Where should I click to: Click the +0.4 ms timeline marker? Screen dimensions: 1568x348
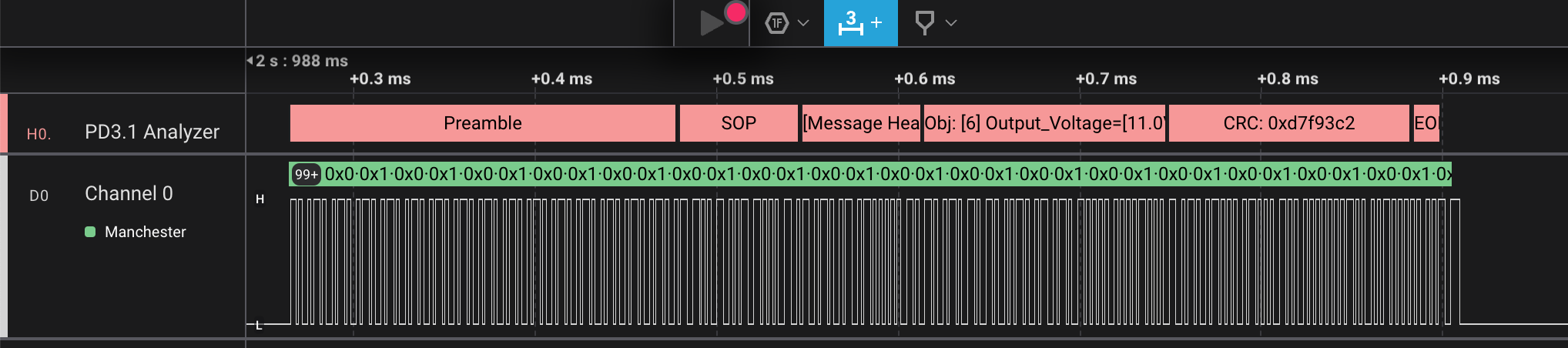coord(561,79)
